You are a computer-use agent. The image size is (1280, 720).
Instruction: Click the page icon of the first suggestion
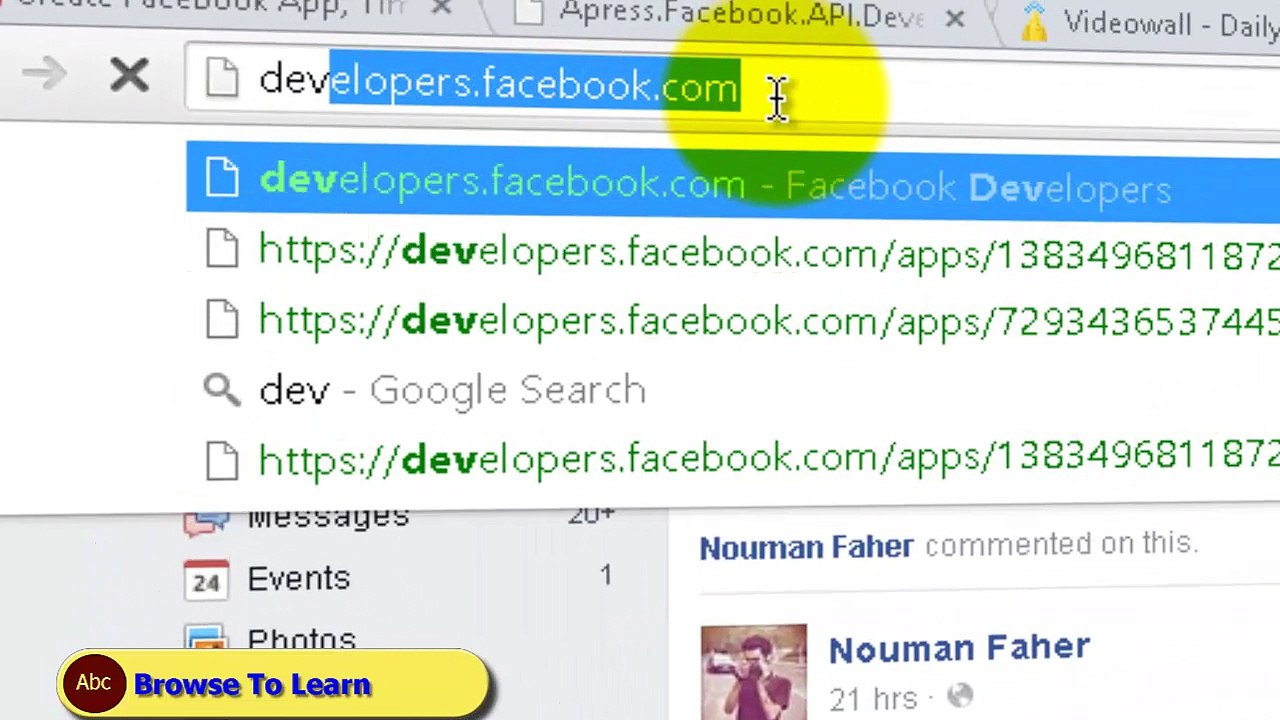click(x=222, y=178)
